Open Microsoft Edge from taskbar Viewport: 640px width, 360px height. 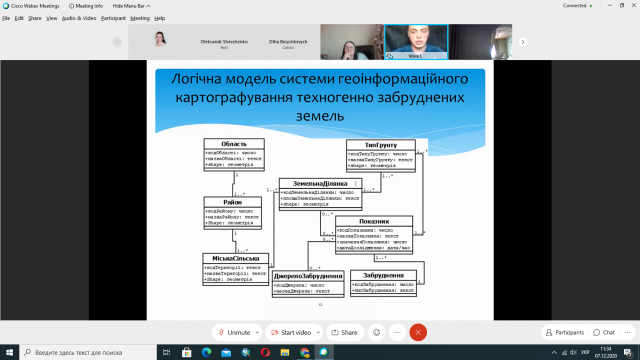pyautogui.click(x=206, y=352)
